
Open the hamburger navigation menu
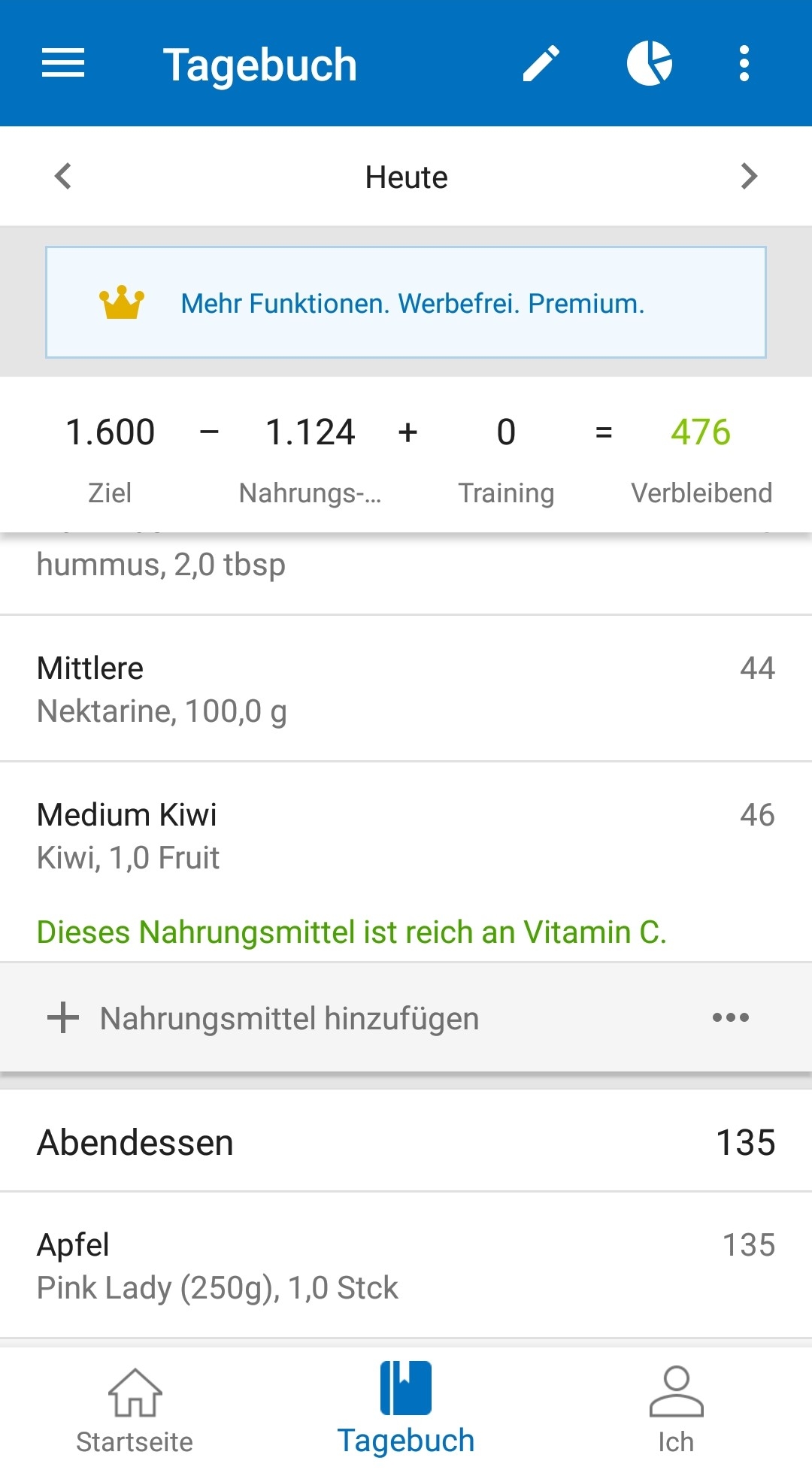(x=63, y=63)
